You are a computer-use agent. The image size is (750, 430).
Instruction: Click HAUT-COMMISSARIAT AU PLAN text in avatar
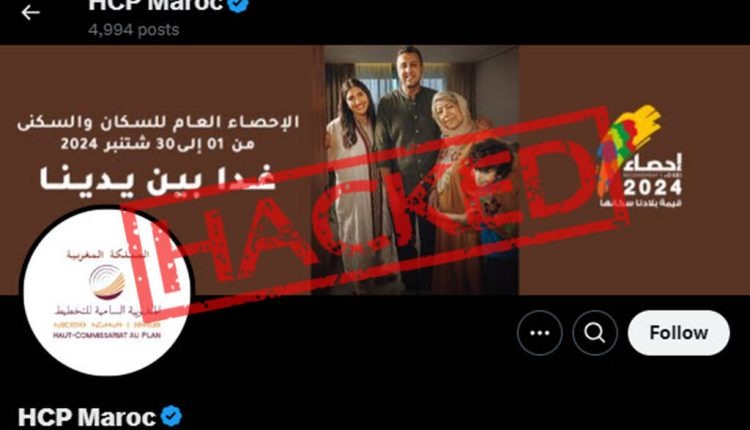[x=107, y=335]
